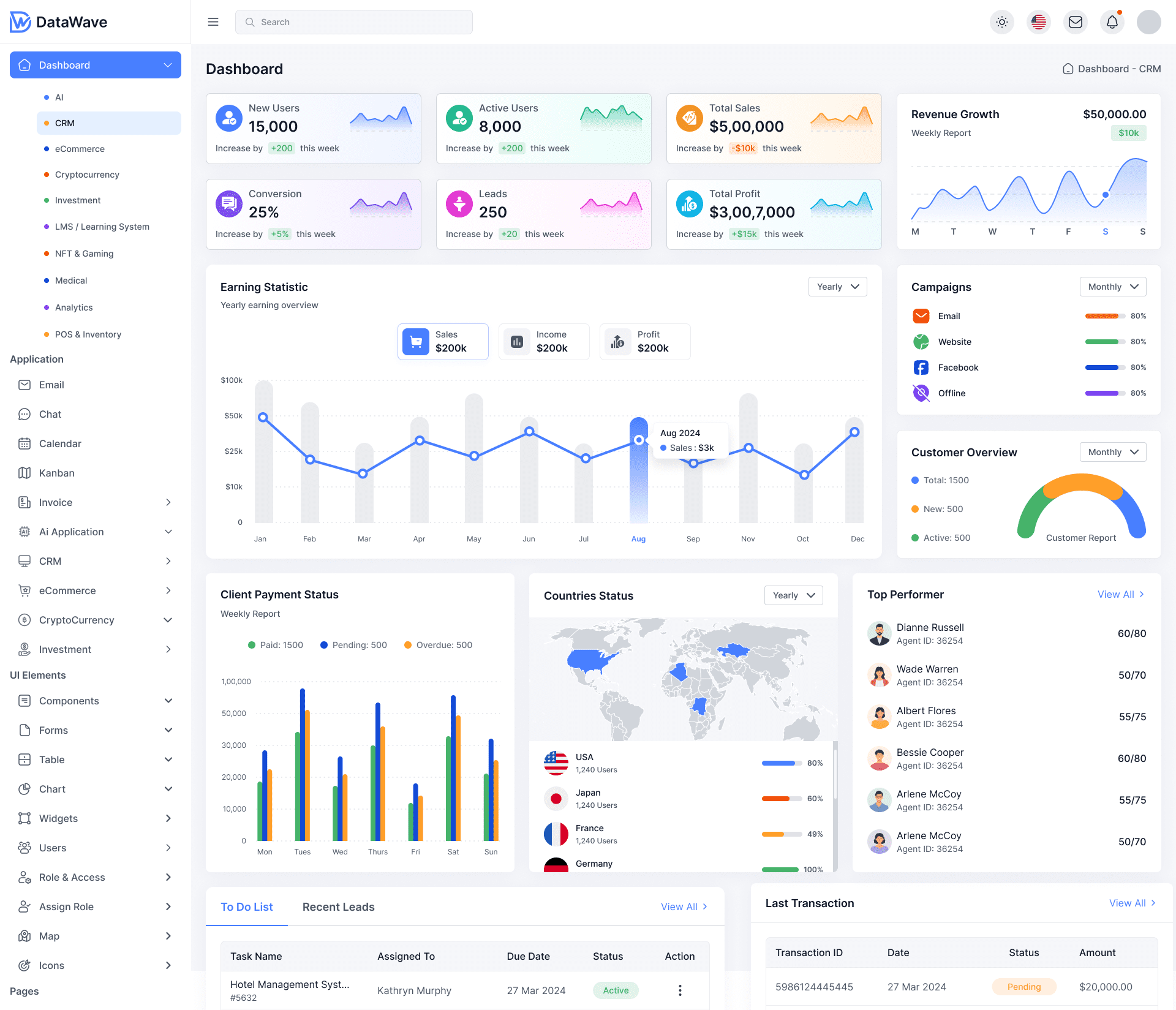Select the Kanban board icon
The image size is (1176, 1010).
pyautogui.click(x=56, y=472)
